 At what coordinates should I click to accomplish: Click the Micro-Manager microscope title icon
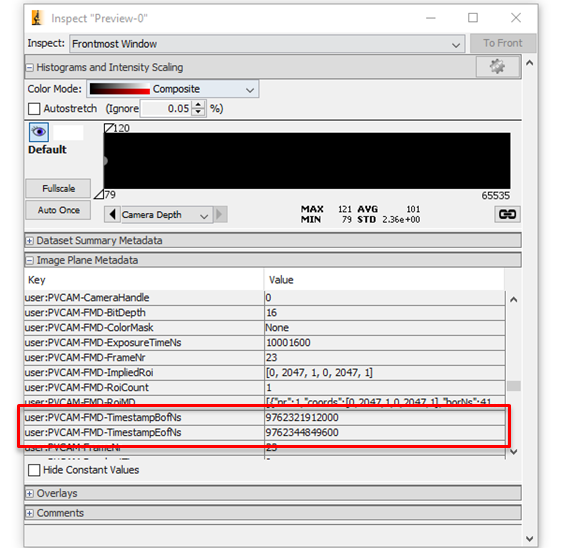37,18
